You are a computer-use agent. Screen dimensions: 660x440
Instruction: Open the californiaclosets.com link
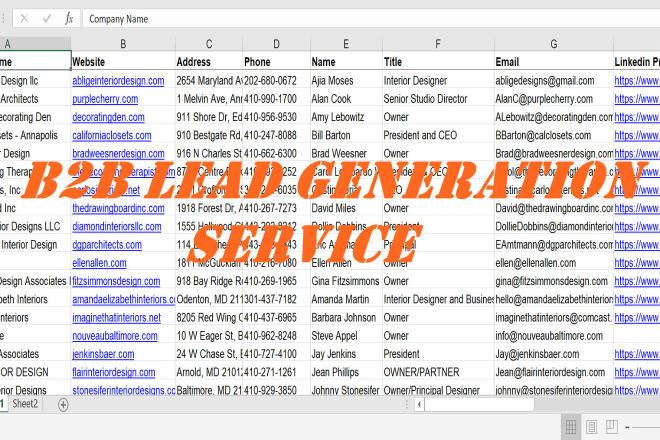(x=112, y=135)
